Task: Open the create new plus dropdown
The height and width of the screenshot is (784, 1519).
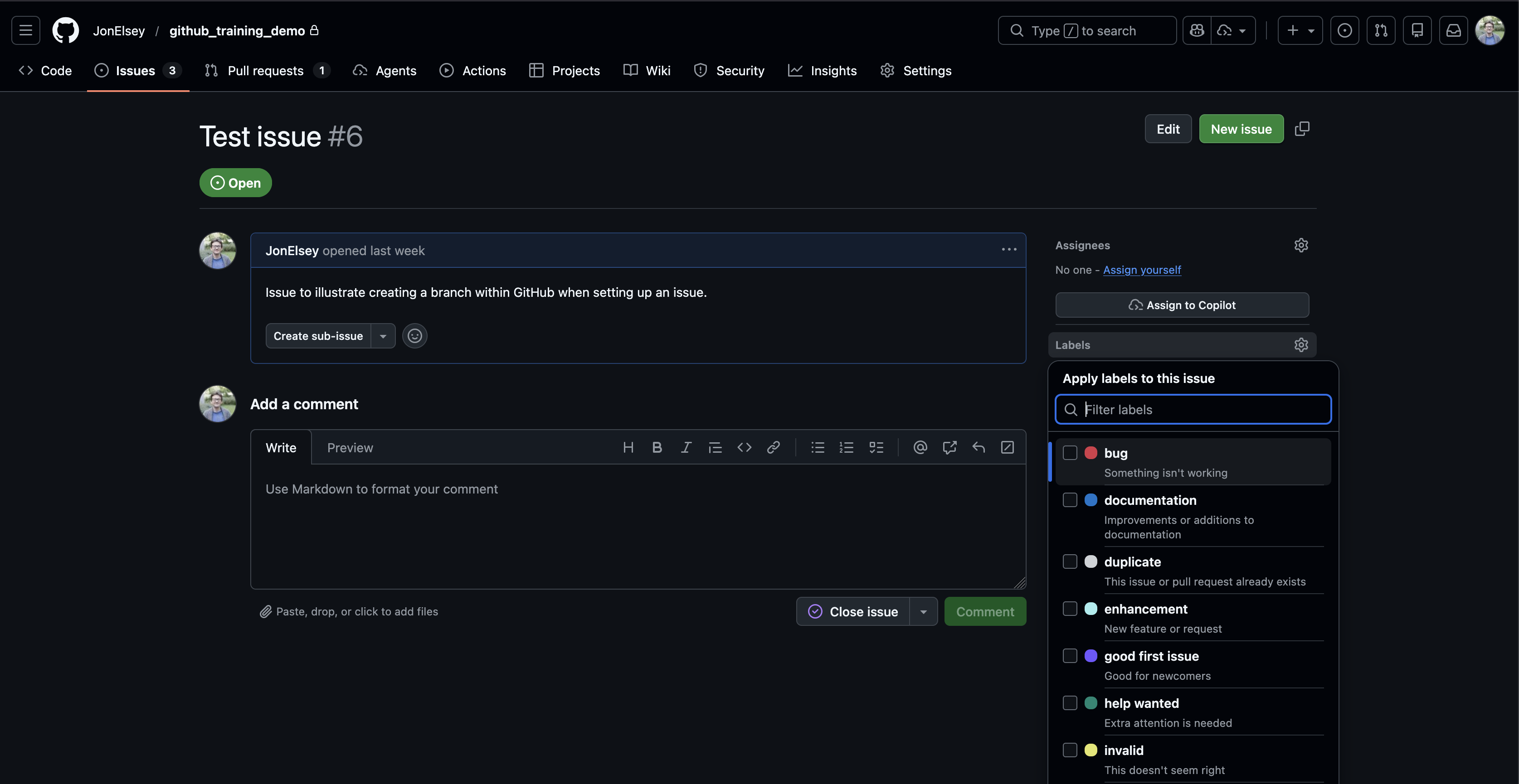Action: coord(1300,31)
